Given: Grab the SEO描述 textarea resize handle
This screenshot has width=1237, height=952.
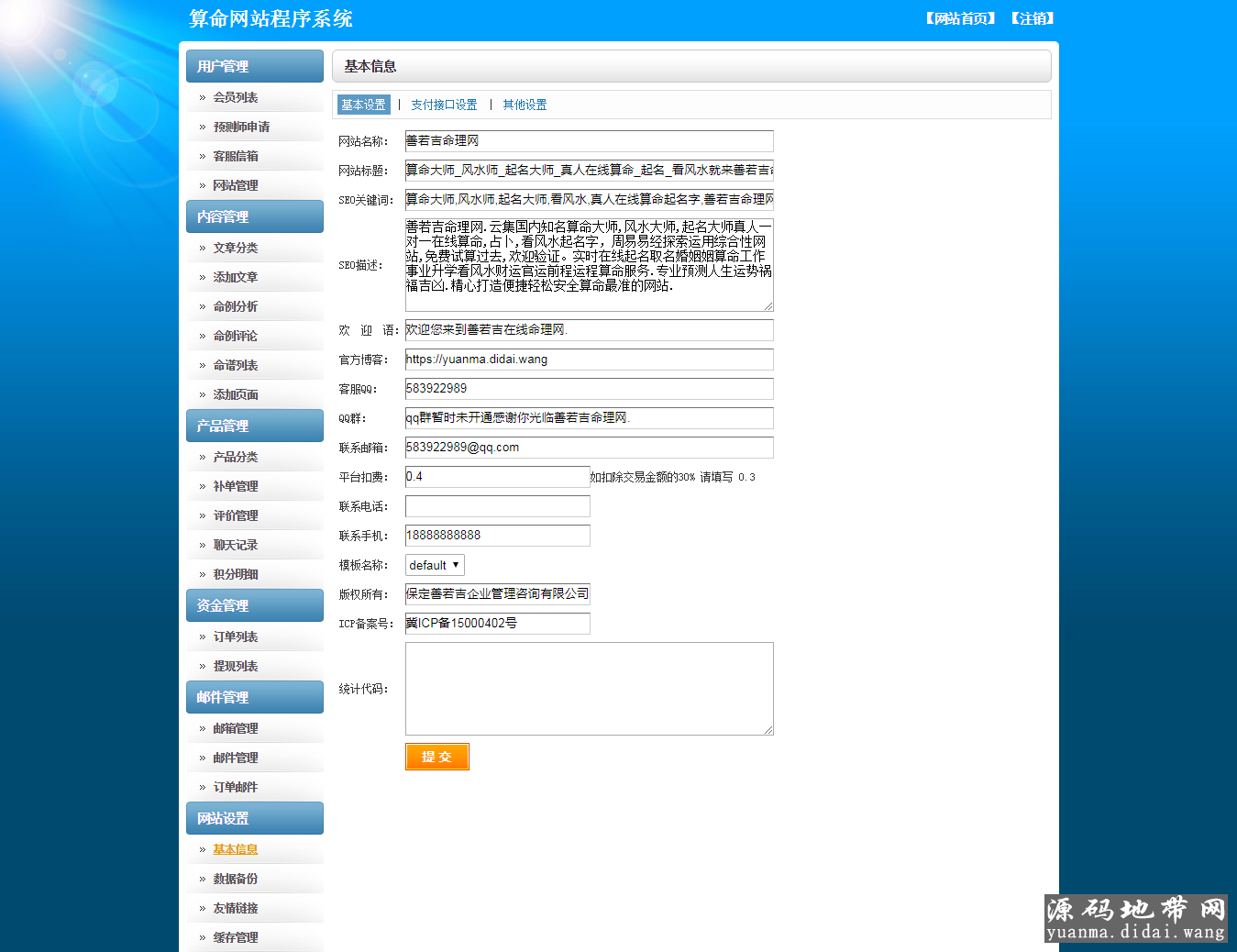Looking at the screenshot, I should pyautogui.click(x=768, y=306).
